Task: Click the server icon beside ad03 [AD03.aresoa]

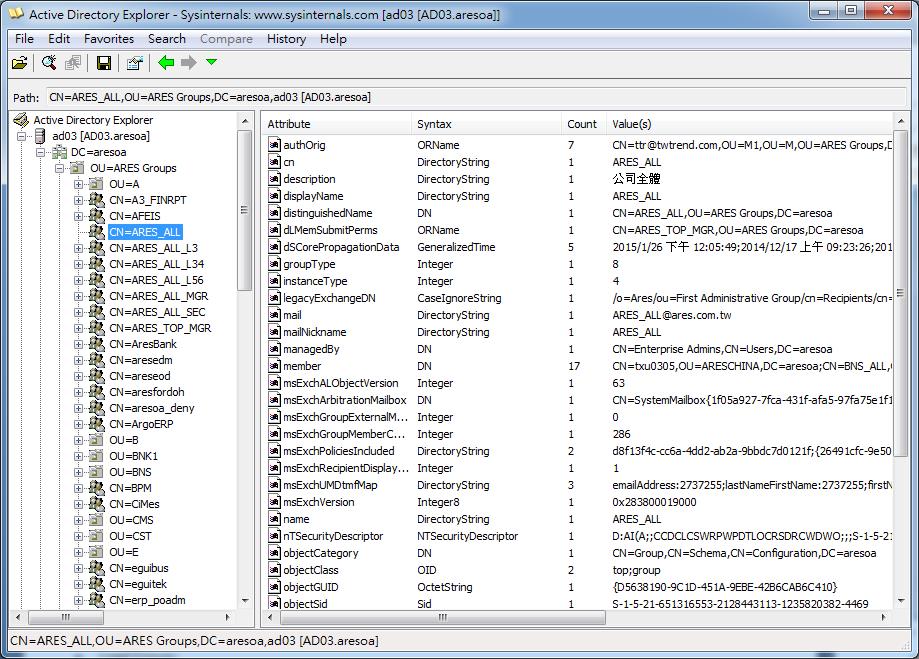Action: [x=40, y=136]
